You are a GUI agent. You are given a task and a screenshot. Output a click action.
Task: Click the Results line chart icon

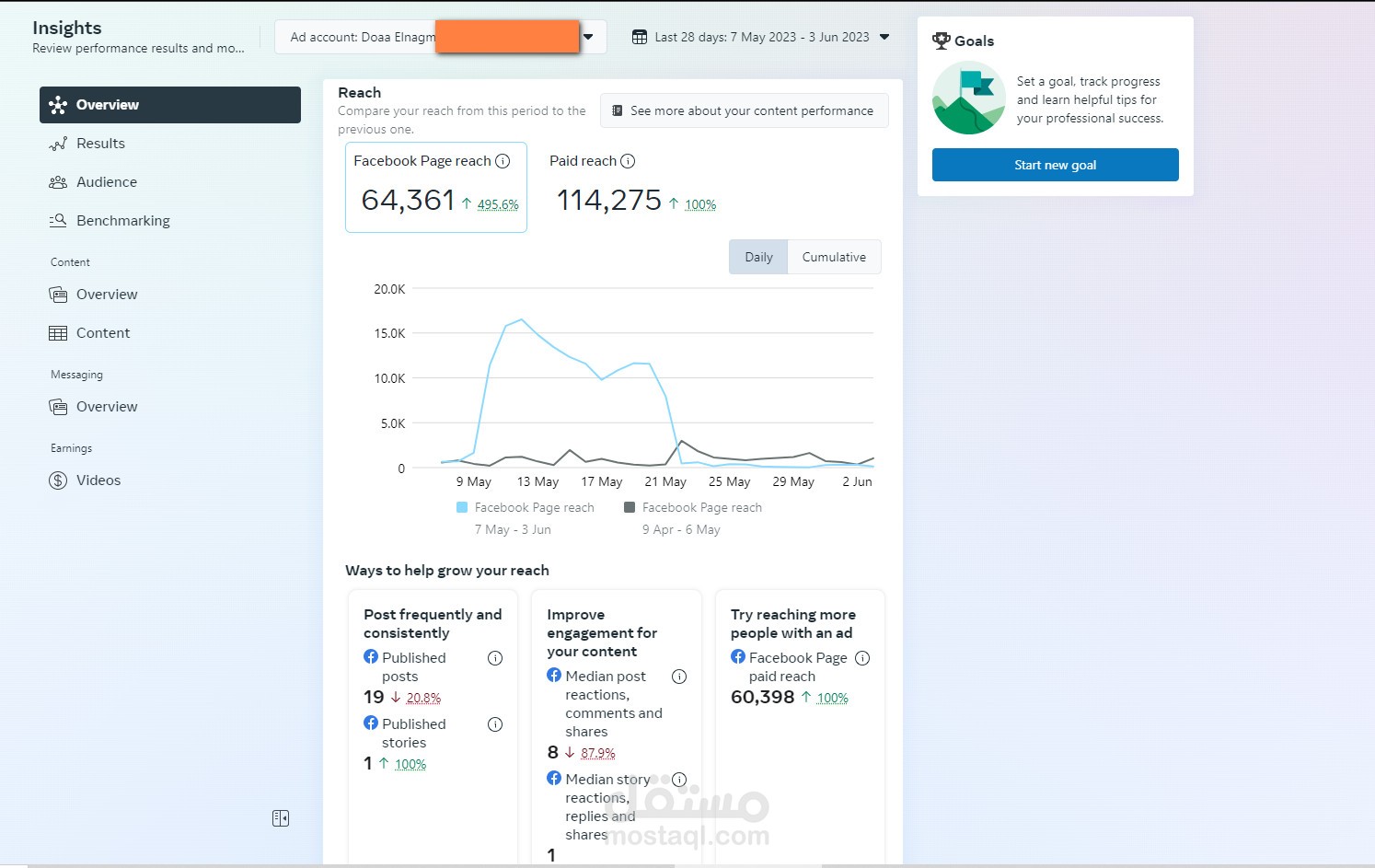58,144
